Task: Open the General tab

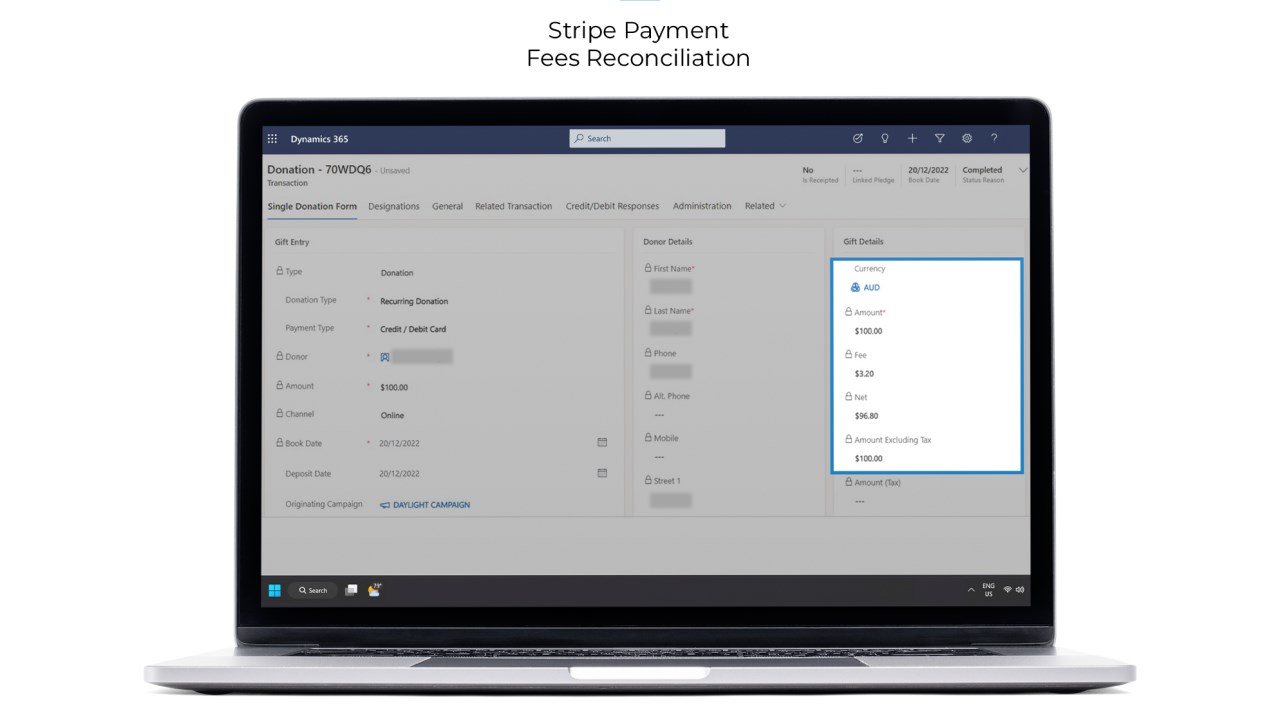Action: 447,206
